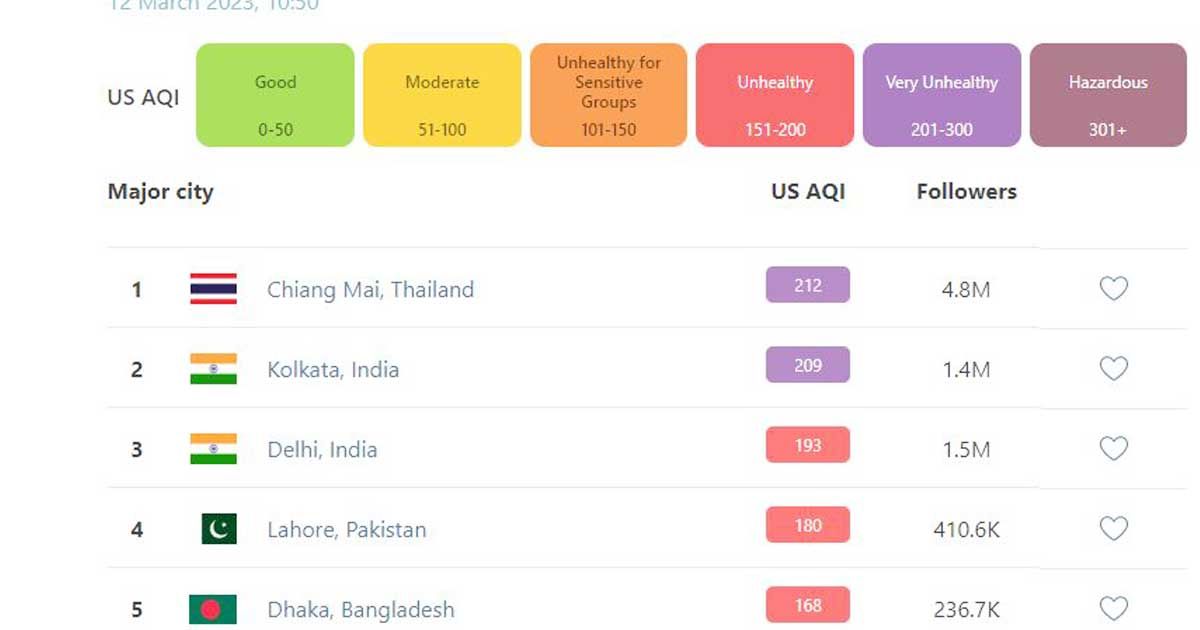This screenshot has height=630, width=1200.
Task: Click the Bangladesh flag icon
Action: [x=213, y=609]
